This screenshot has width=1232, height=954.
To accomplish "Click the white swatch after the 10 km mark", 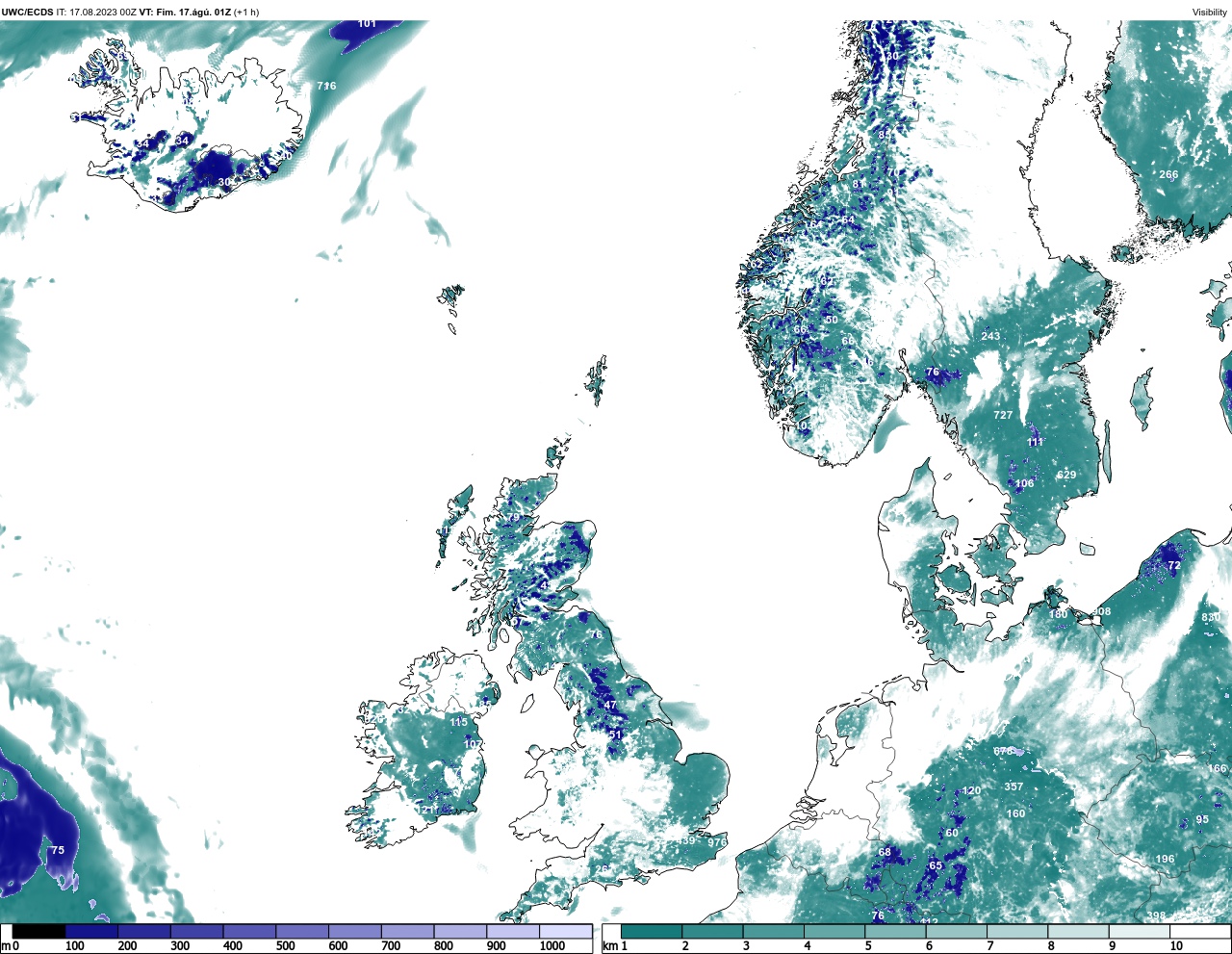I will point(1199,931).
